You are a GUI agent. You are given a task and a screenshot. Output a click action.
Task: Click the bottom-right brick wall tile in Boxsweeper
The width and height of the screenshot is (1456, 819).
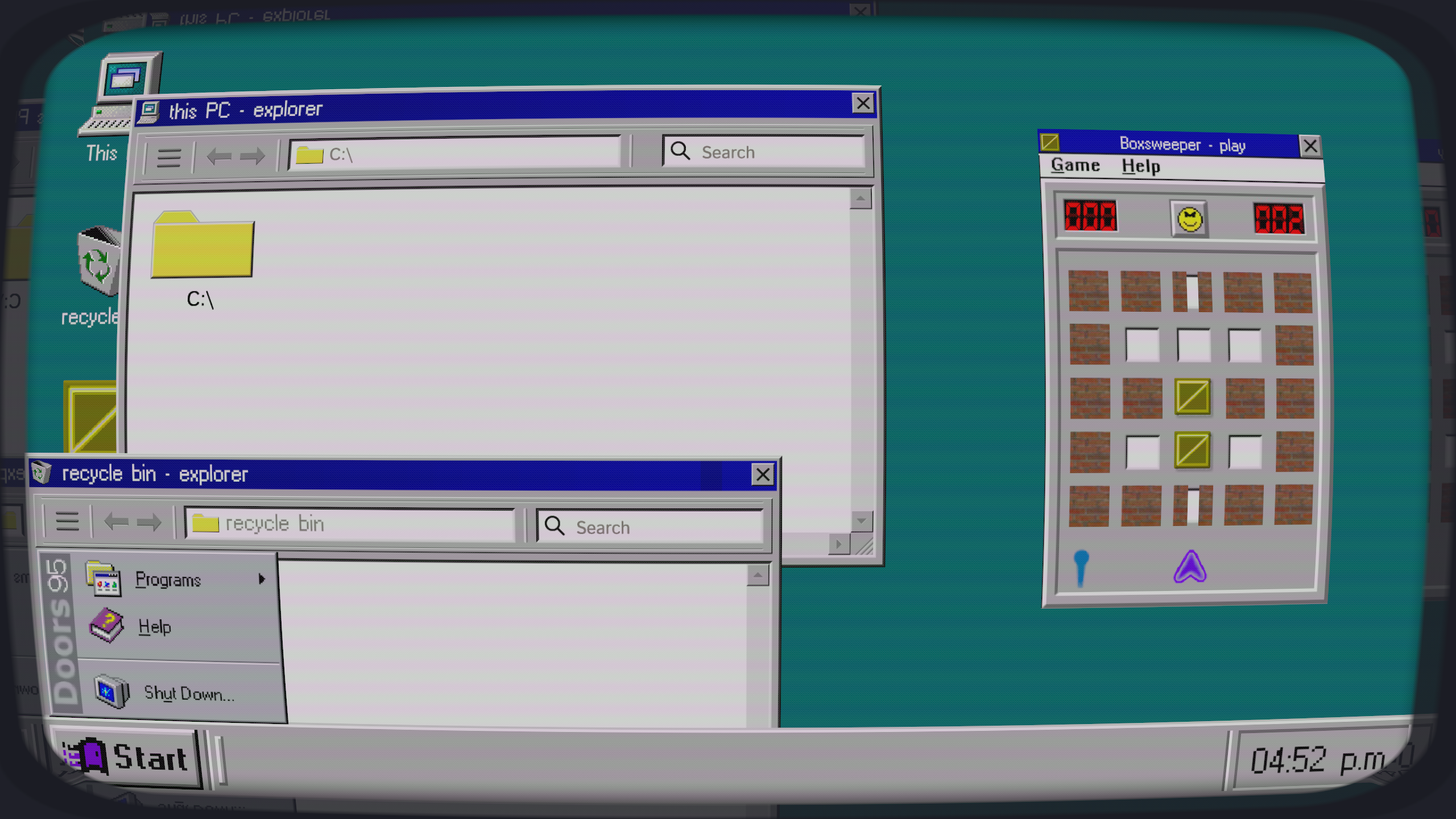tap(1293, 505)
